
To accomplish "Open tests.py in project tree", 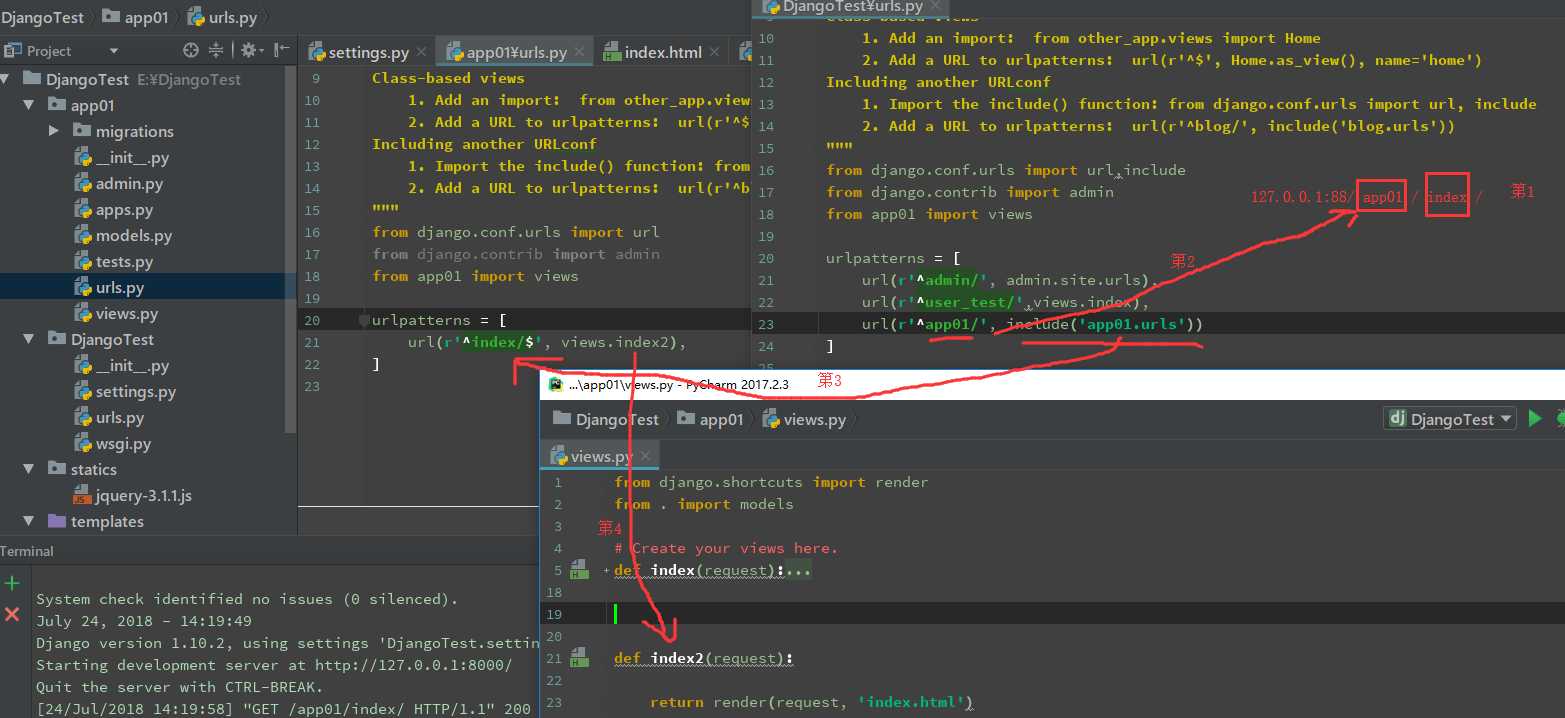I will pos(124,261).
